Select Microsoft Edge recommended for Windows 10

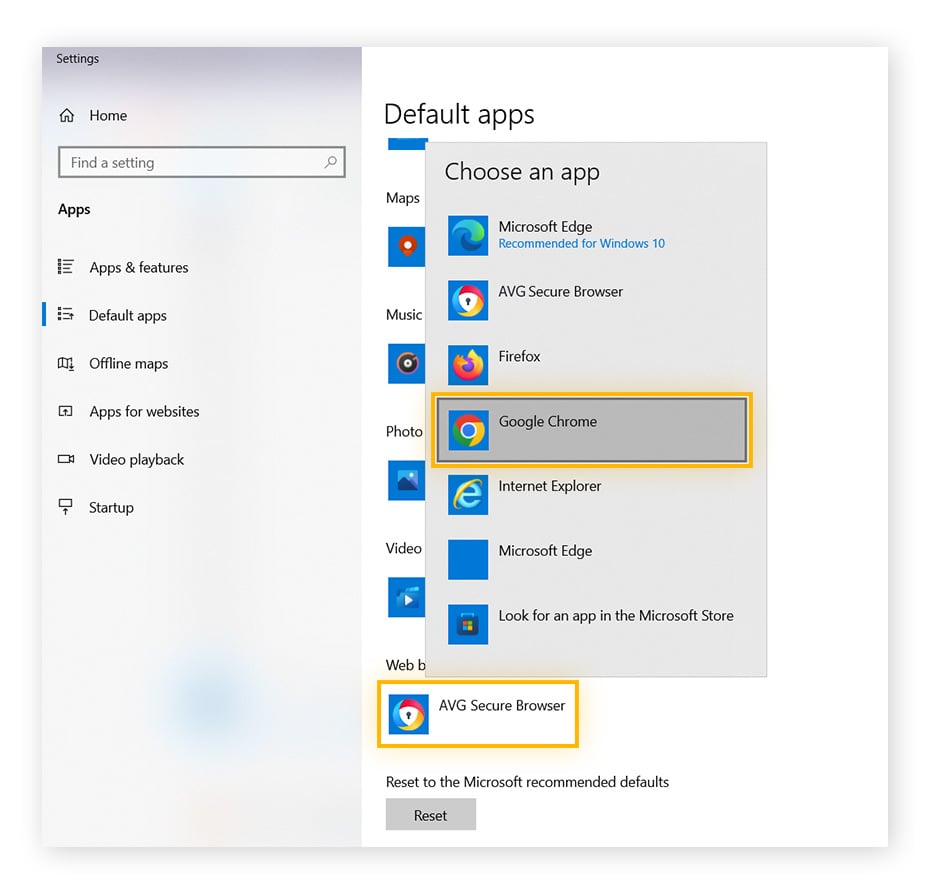click(x=545, y=235)
